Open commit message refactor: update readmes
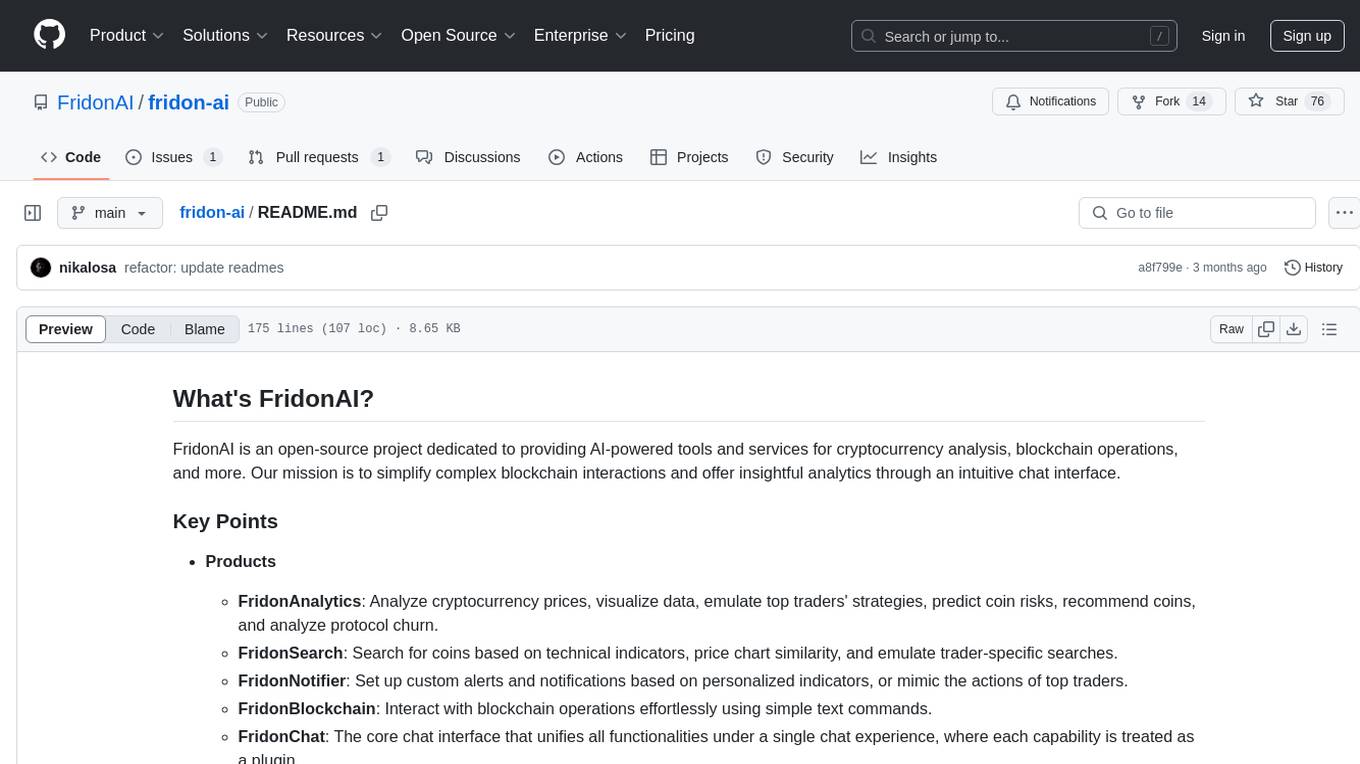Image resolution: width=1360 pixels, height=764 pixels. (x=204, y=268)
